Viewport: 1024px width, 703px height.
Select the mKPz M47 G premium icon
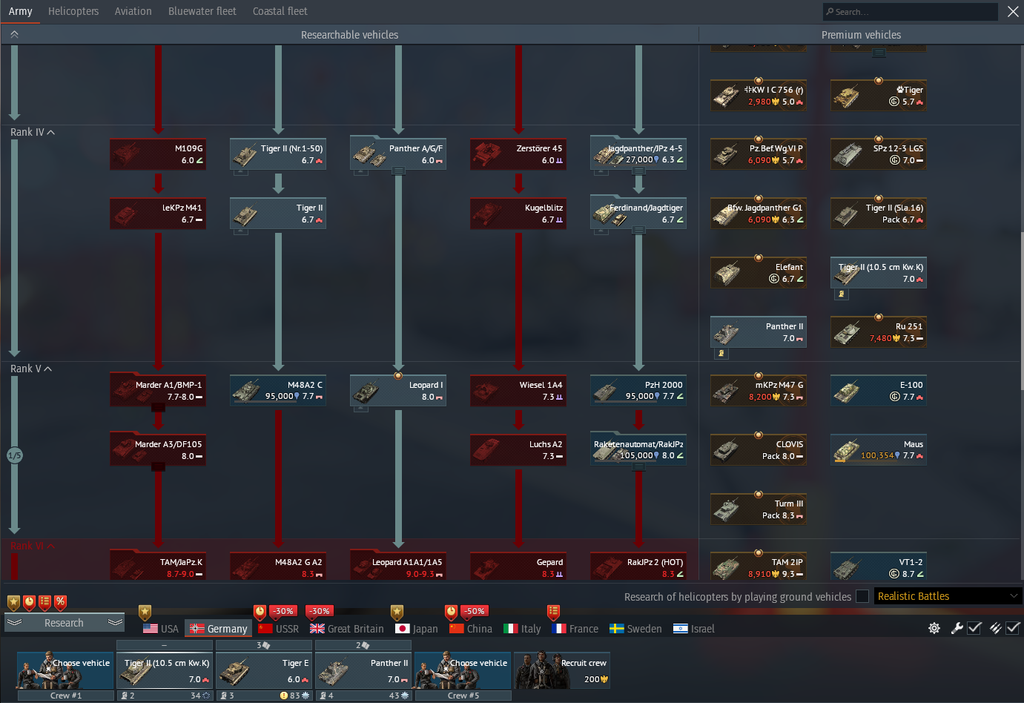758,391
